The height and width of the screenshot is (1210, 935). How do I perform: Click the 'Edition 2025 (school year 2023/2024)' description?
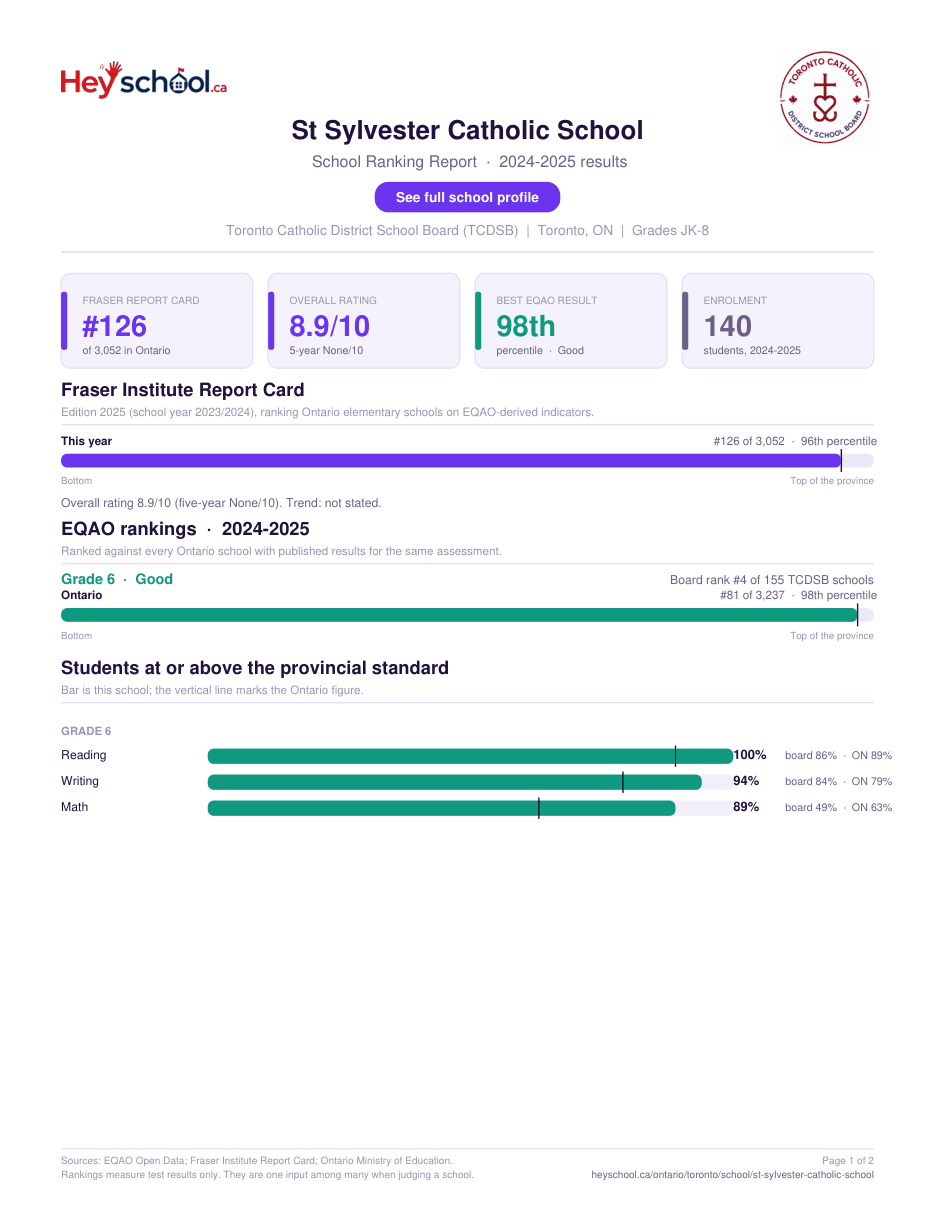[327, 412]
